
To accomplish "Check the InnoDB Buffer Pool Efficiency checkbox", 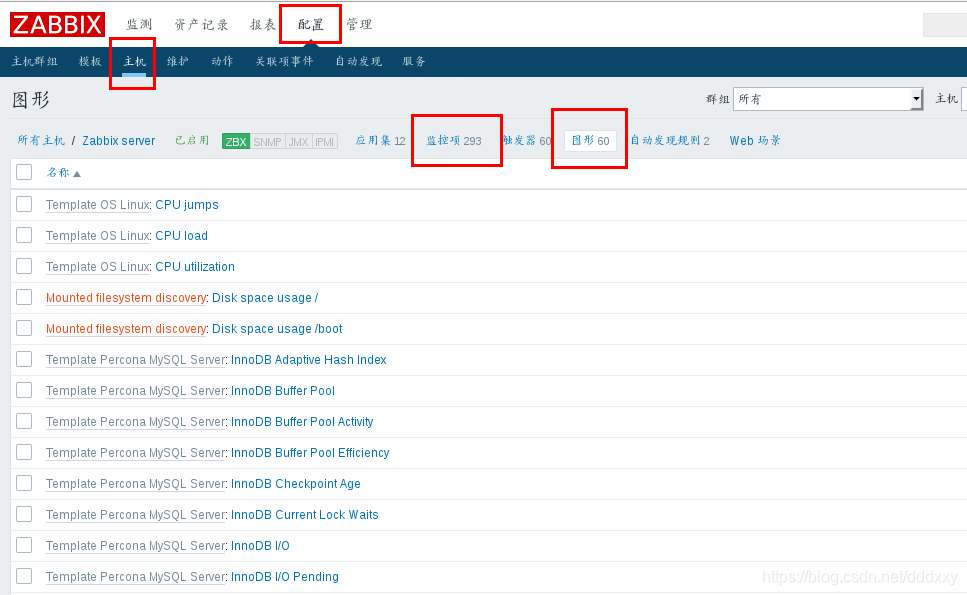I will (24, 452).
